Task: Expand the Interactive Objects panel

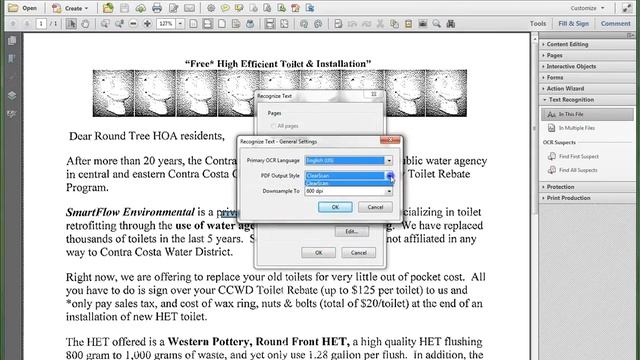Action: [x=587, y=66]
